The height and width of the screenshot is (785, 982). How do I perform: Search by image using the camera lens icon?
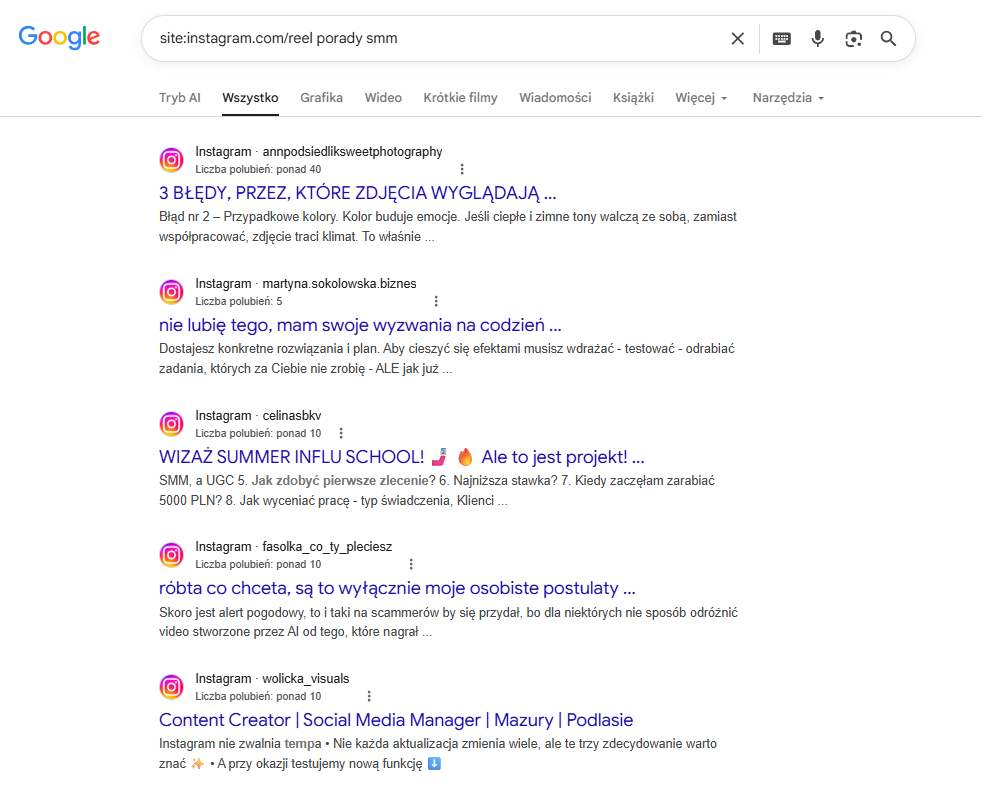[x=853, y=39]
